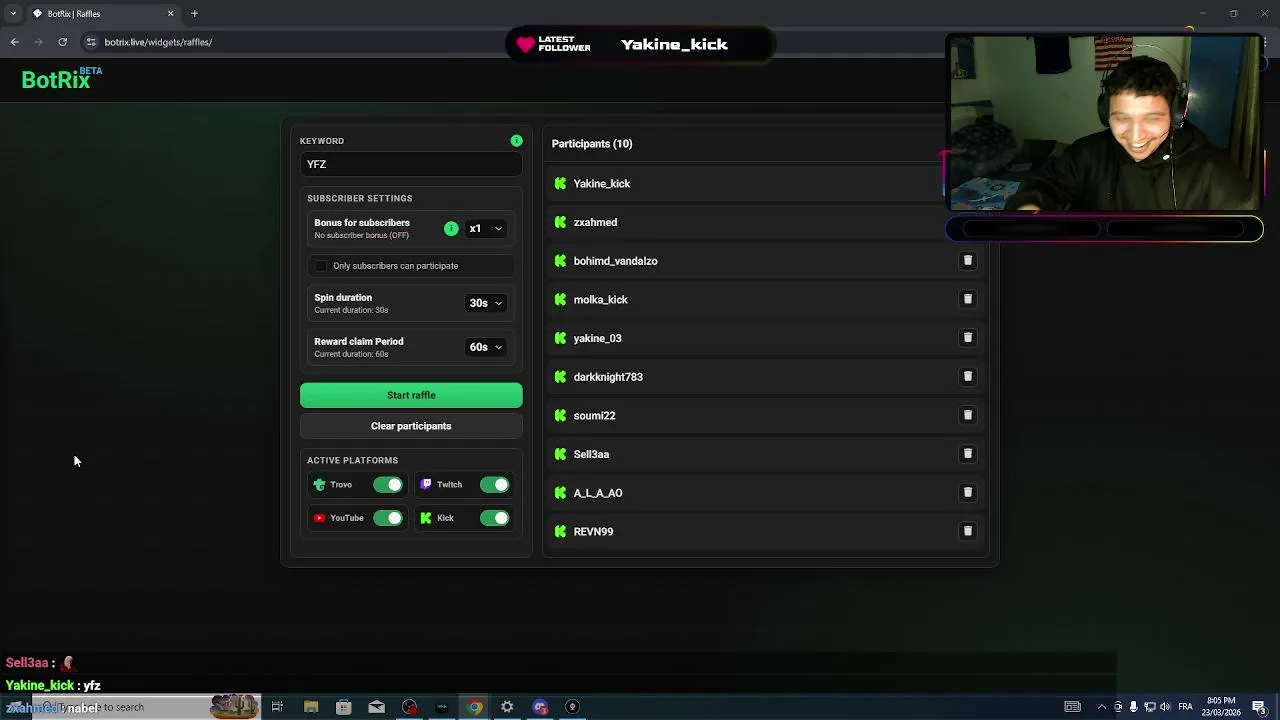The image size is (1280, 720).
Task: Turn off the Kick platform switch
Action: pyautogui.click(x=494, y=518)
